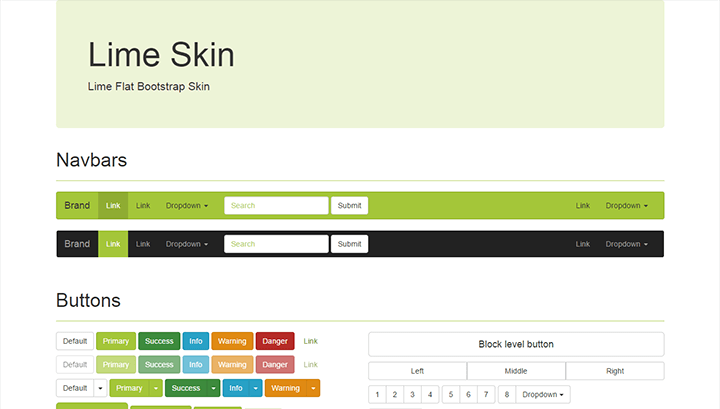Click toolbar button 3
Viewport: 720px width, 409px height.
(412, 394)
